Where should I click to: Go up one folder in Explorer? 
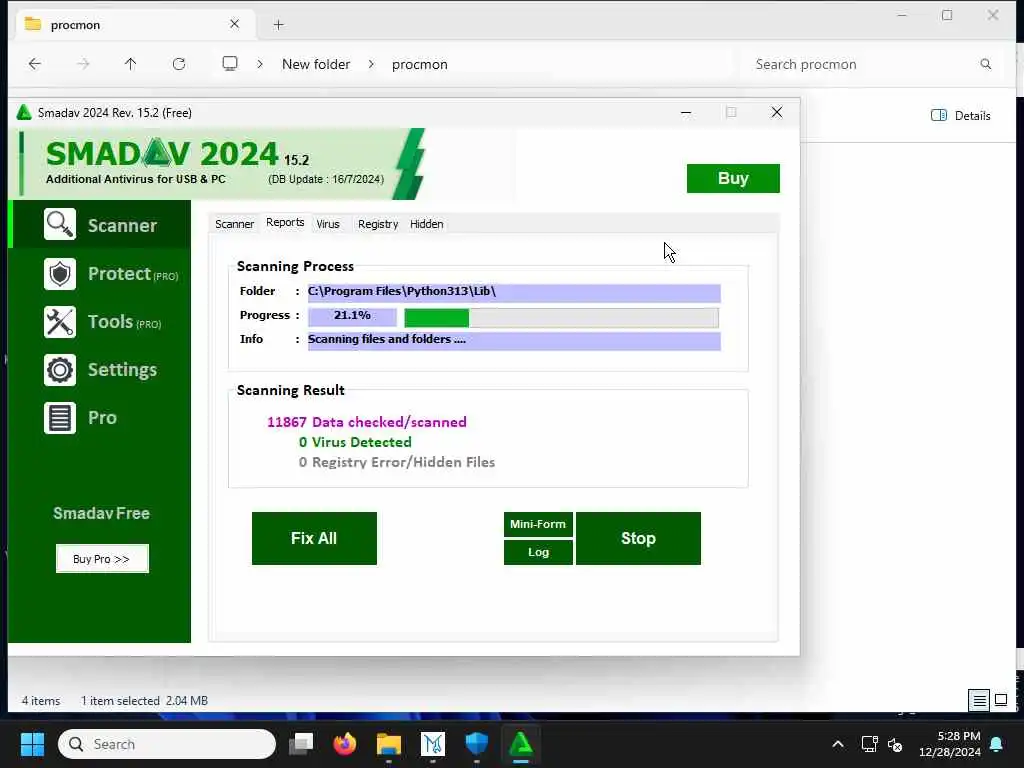click(131, 64)
